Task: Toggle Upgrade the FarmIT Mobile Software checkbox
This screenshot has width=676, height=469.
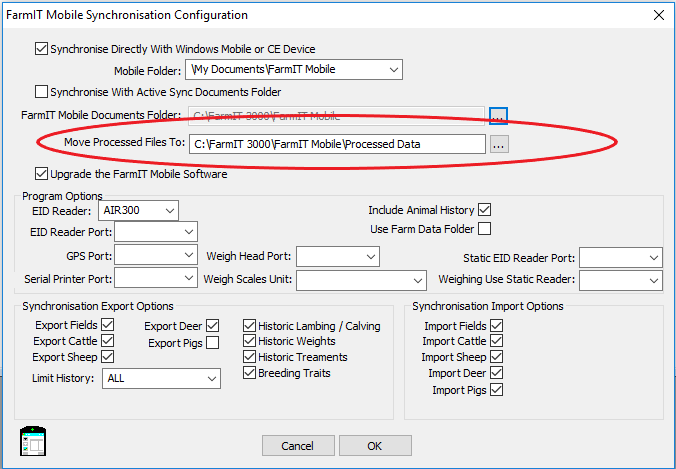Action: pyautogui.click(x=41, y=174)
